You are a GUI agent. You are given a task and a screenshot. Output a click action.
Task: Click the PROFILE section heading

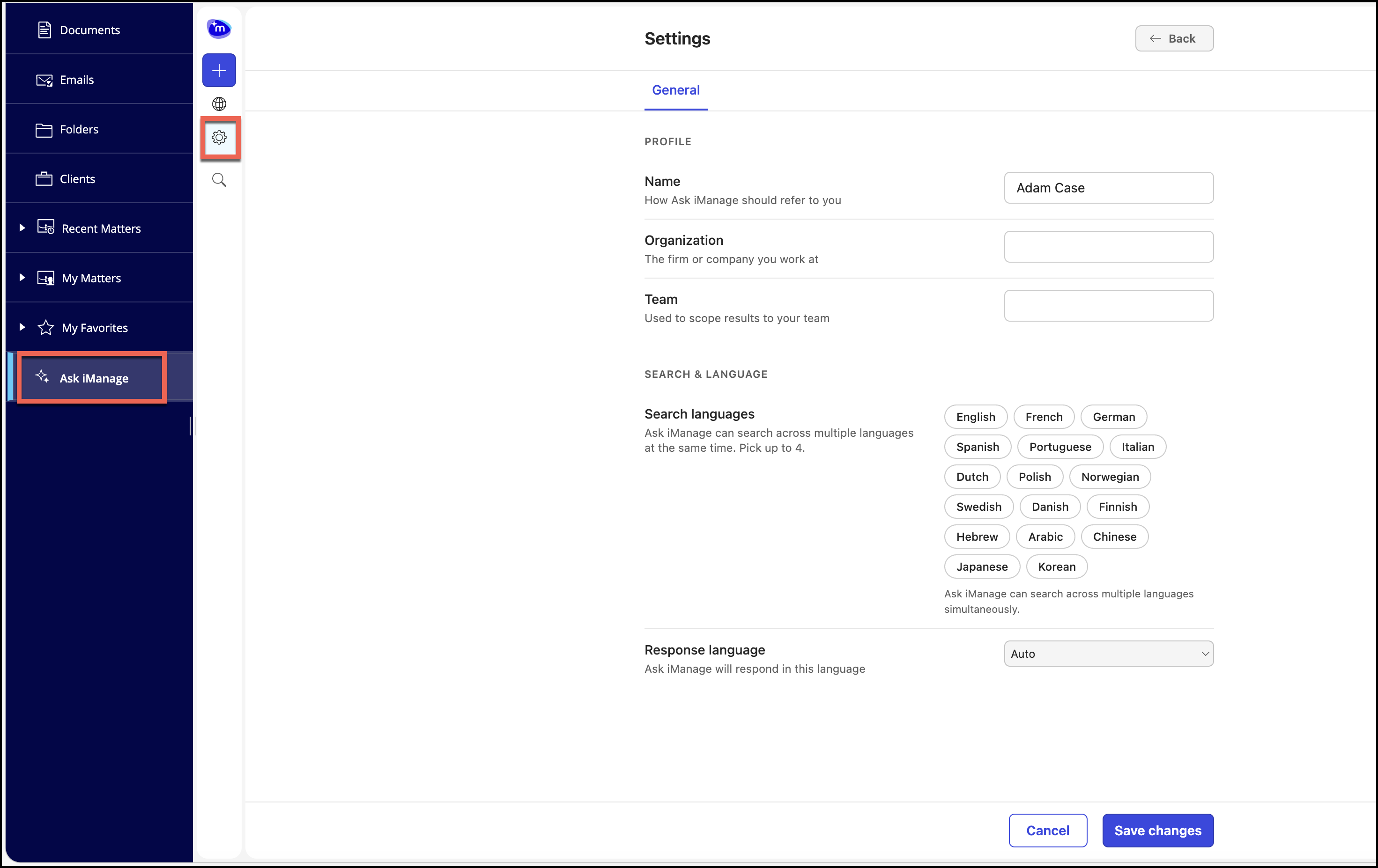click(x=668, y=141)
